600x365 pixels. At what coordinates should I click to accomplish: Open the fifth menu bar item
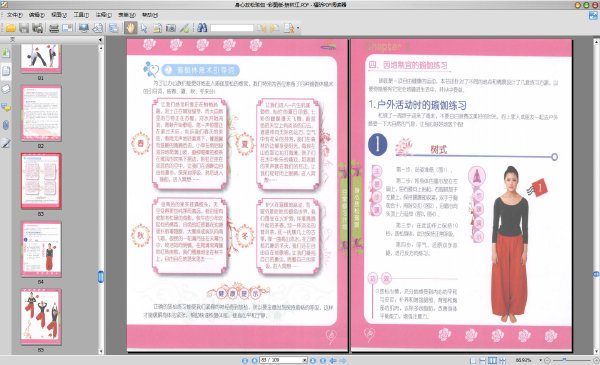[x=103, y=15]
